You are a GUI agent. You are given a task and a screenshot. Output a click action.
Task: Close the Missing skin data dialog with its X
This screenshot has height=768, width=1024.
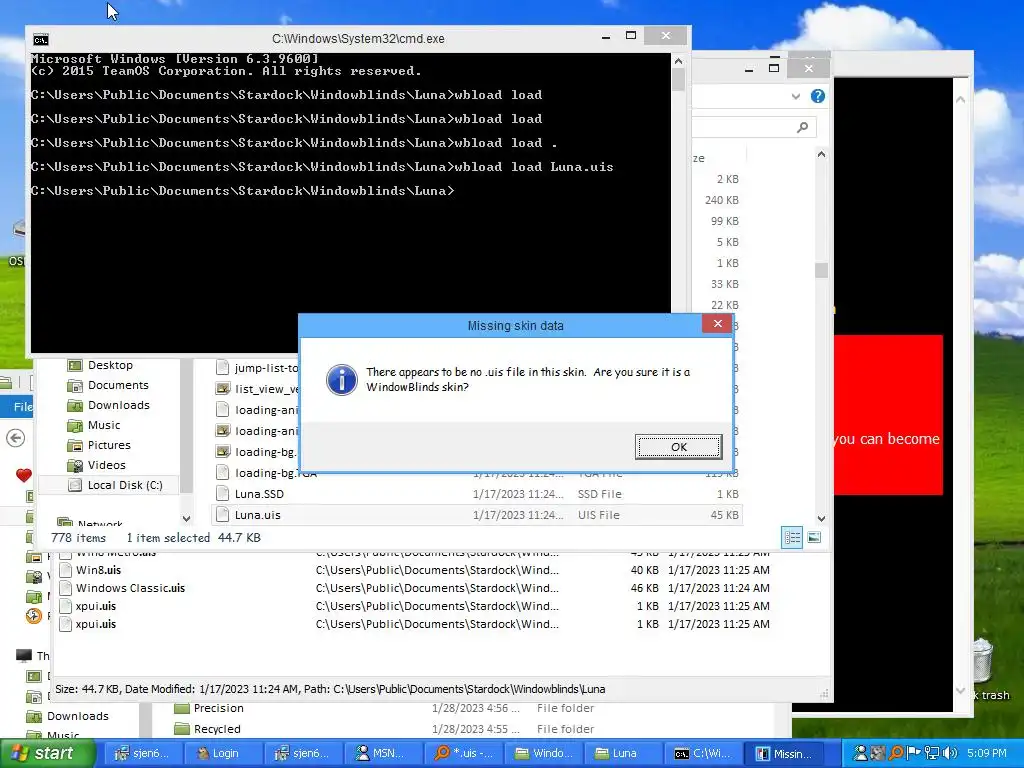click(717, 324)
